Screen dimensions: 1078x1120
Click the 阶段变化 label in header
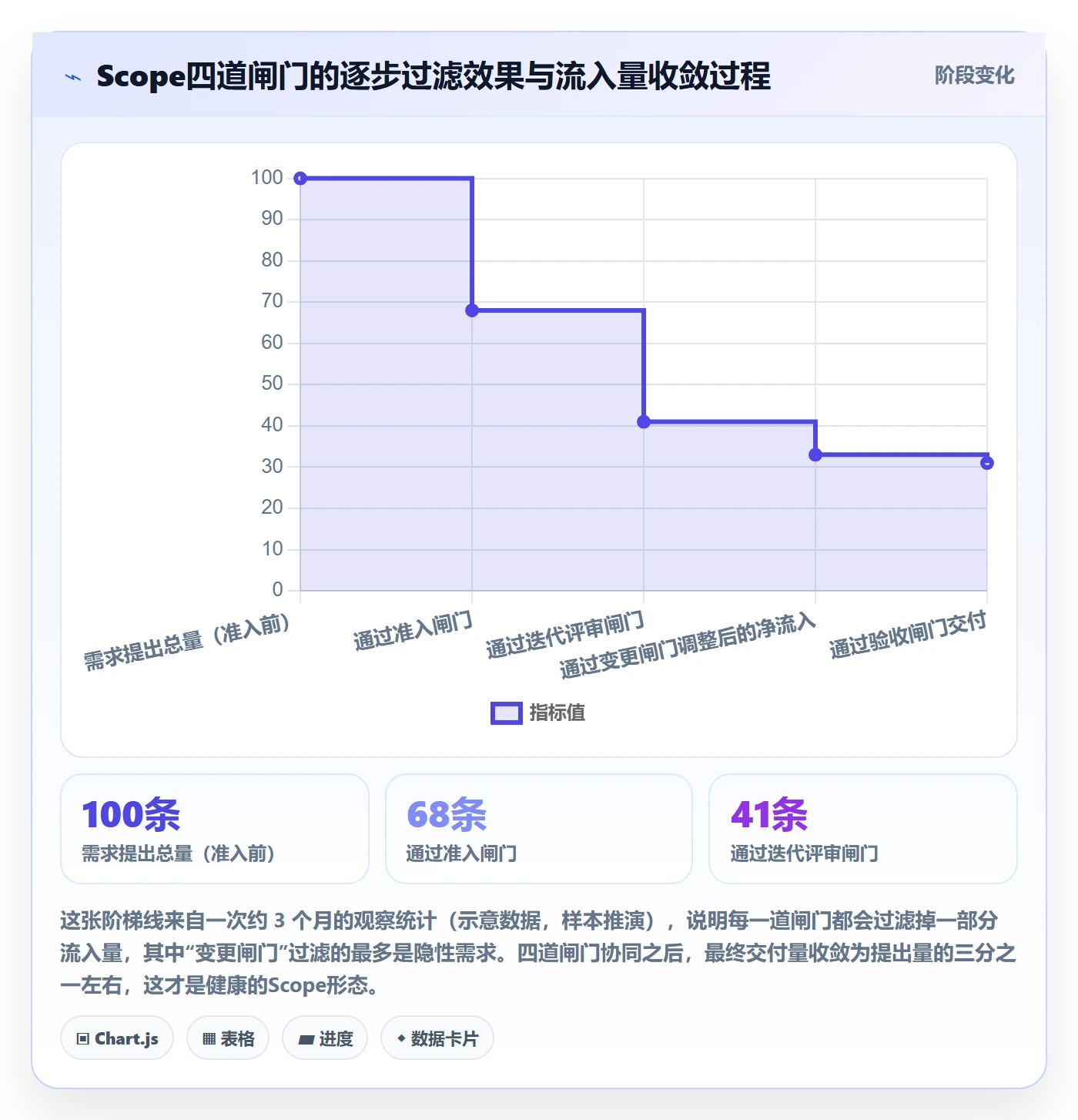pyautogui.click(x=974, y=75)
